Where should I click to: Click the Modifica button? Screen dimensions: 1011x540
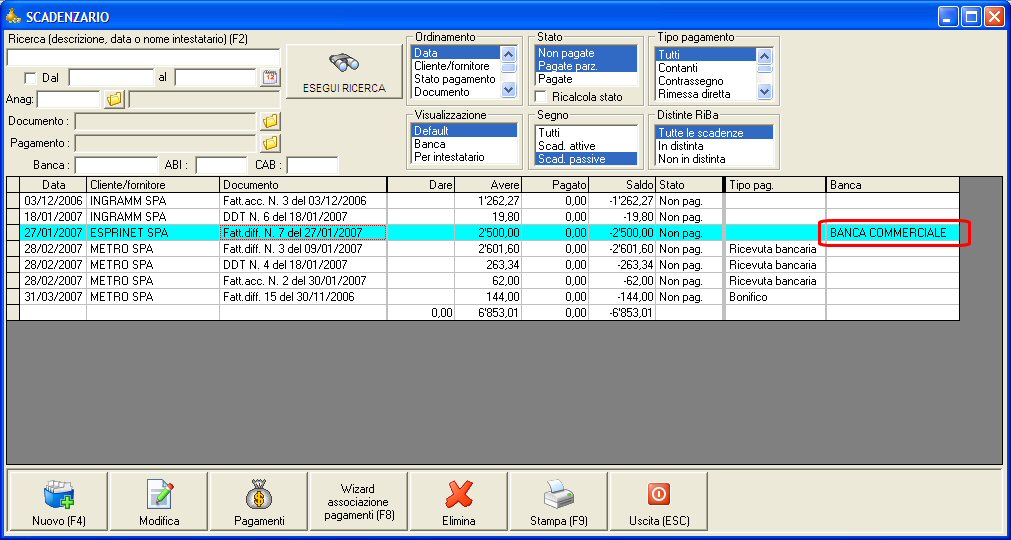(x=159, y=501)
